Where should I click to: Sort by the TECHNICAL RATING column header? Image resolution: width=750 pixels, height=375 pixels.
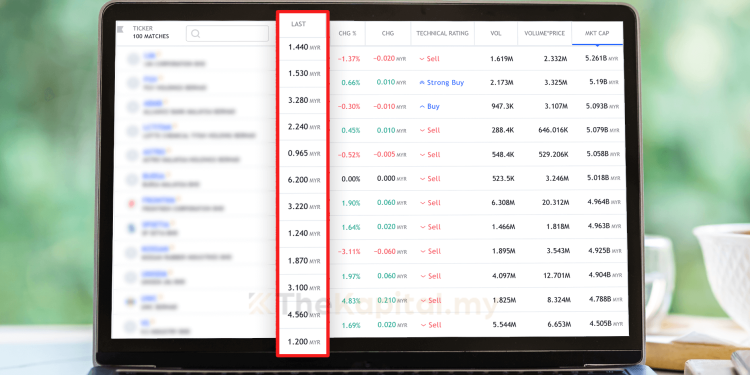[x=442, y=33]
